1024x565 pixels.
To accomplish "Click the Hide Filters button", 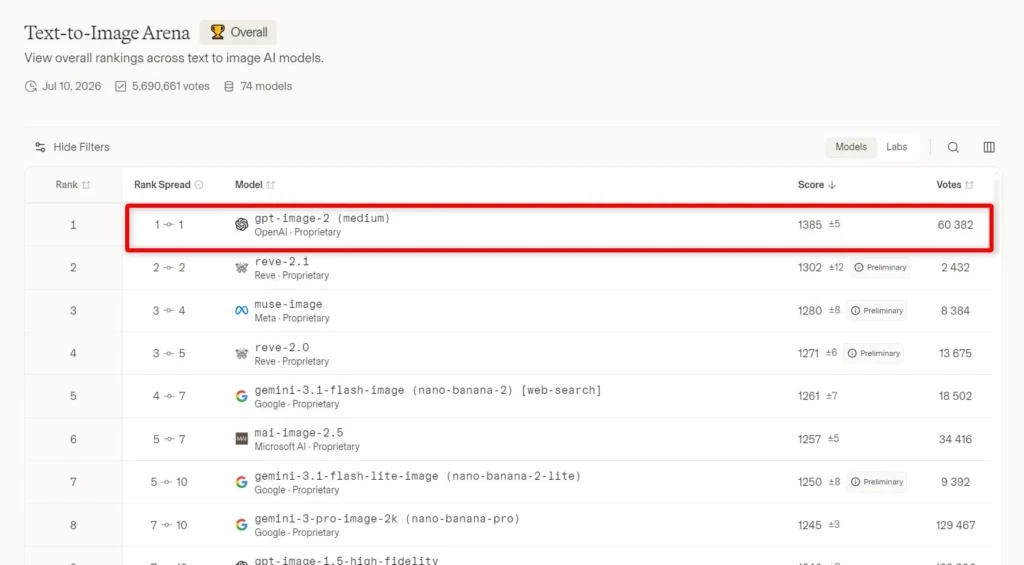I will coord(72,148).
